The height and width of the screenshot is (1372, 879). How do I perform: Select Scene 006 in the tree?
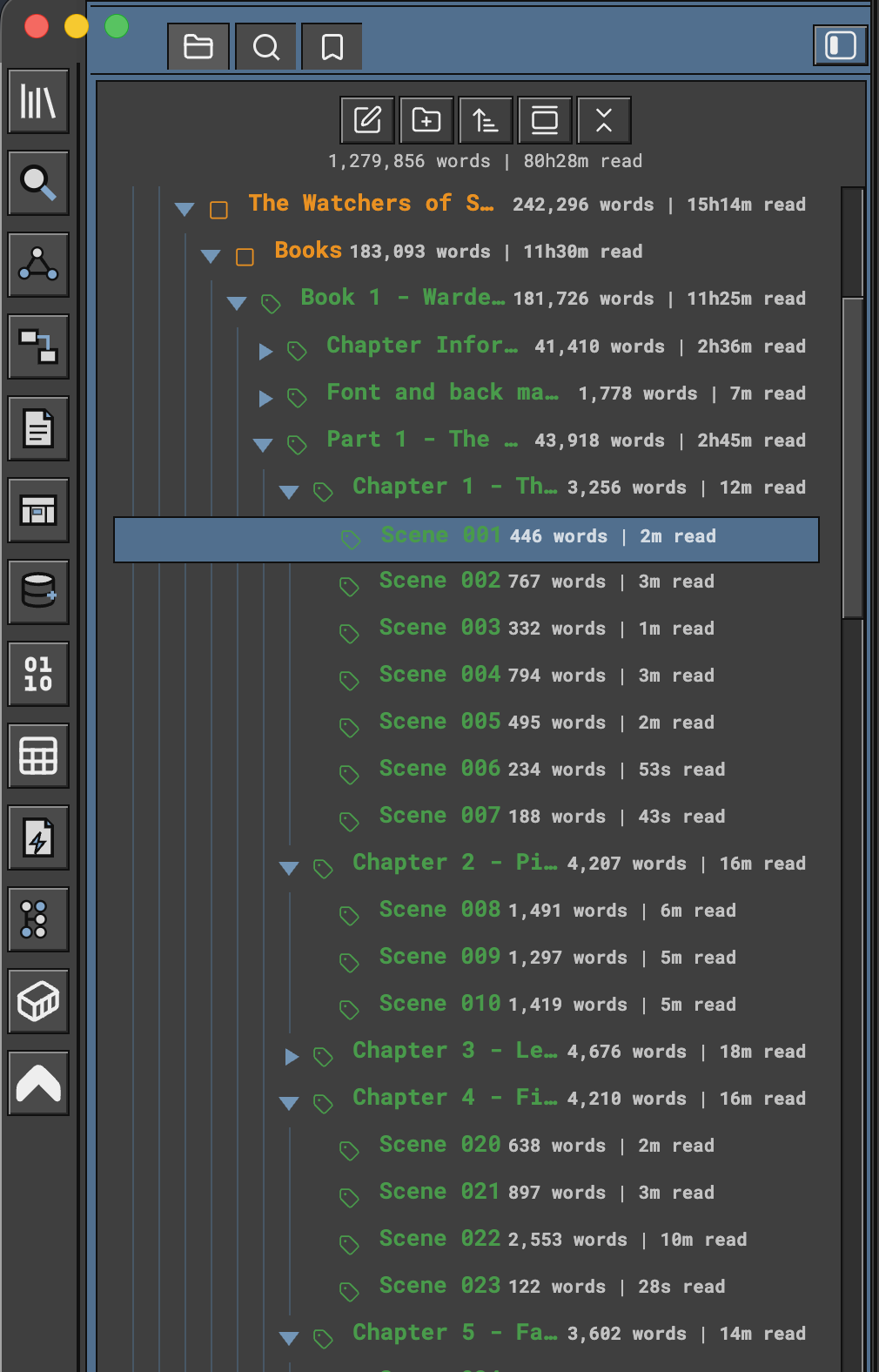point(439,769)
